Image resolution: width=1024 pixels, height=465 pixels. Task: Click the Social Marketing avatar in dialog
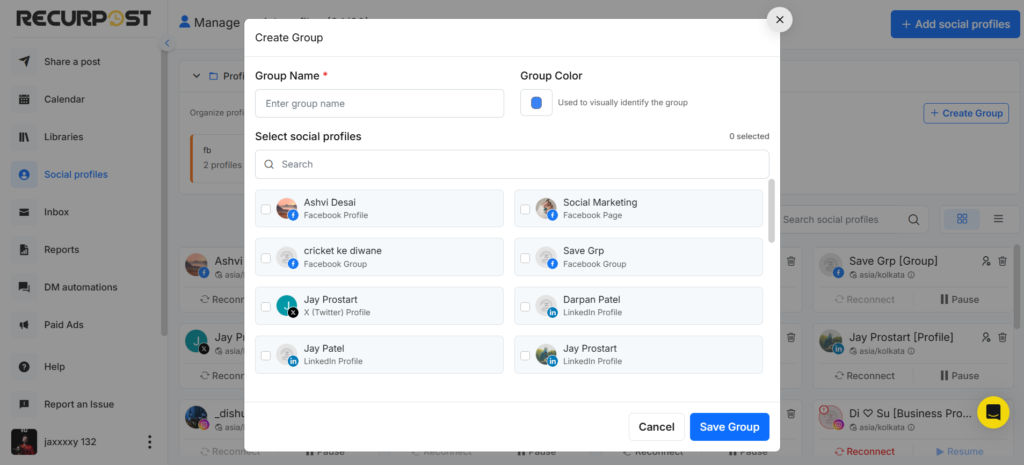tap(546, 208)
